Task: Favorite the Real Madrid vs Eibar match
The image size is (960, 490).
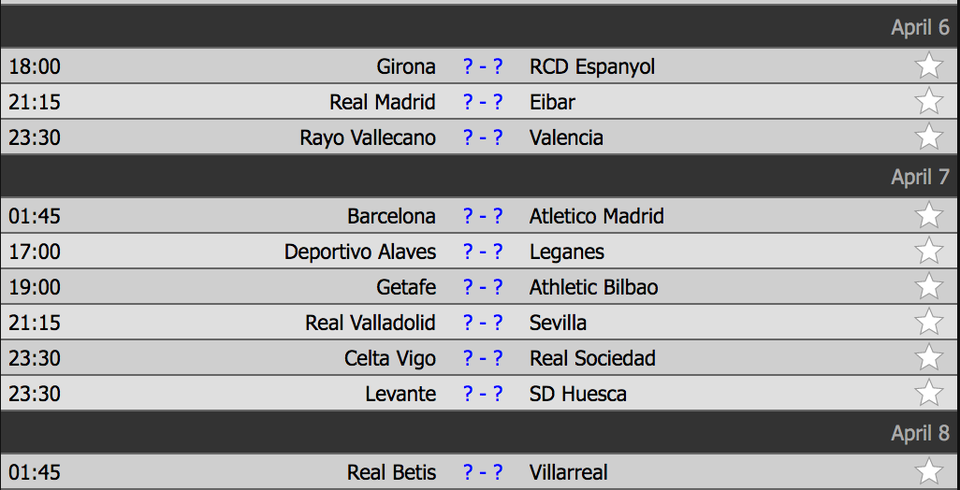Action: [929, 101]
